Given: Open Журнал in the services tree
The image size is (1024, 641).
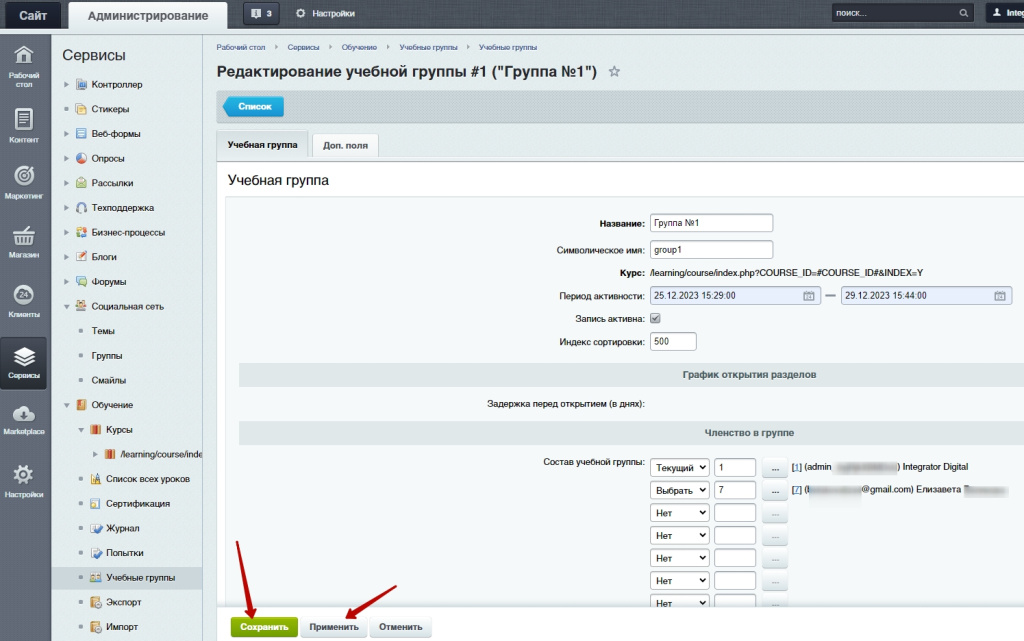Looking at the screenshot, I should tap(122, 528).
